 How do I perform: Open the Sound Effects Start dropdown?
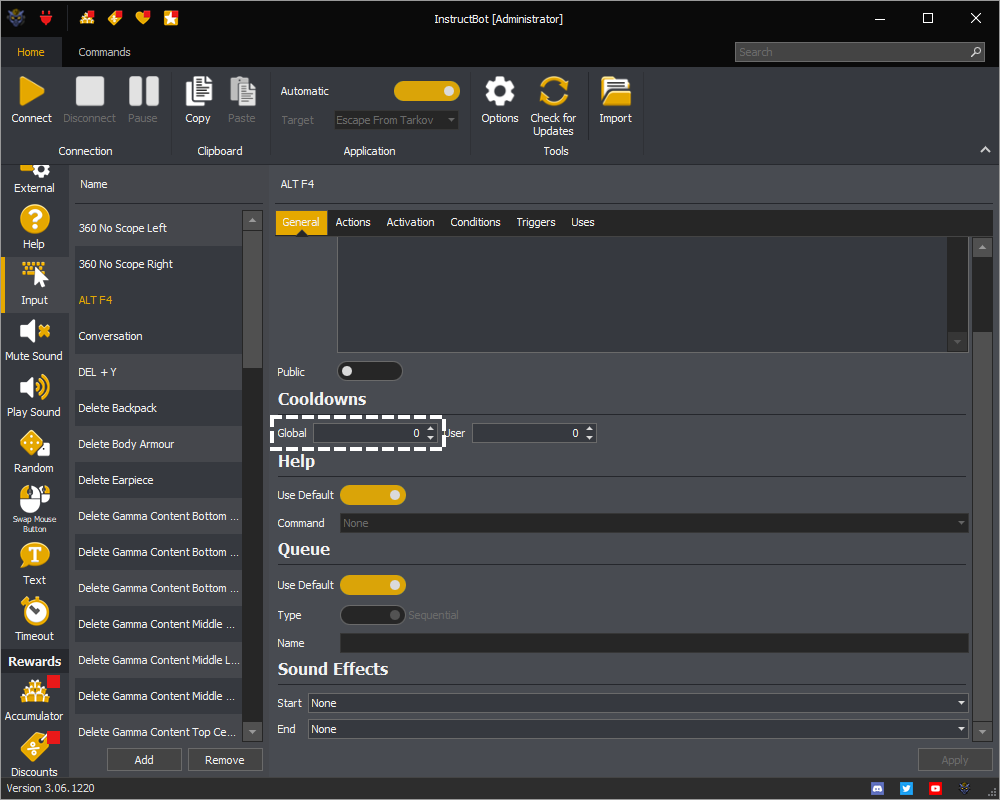tap(638, 703)
